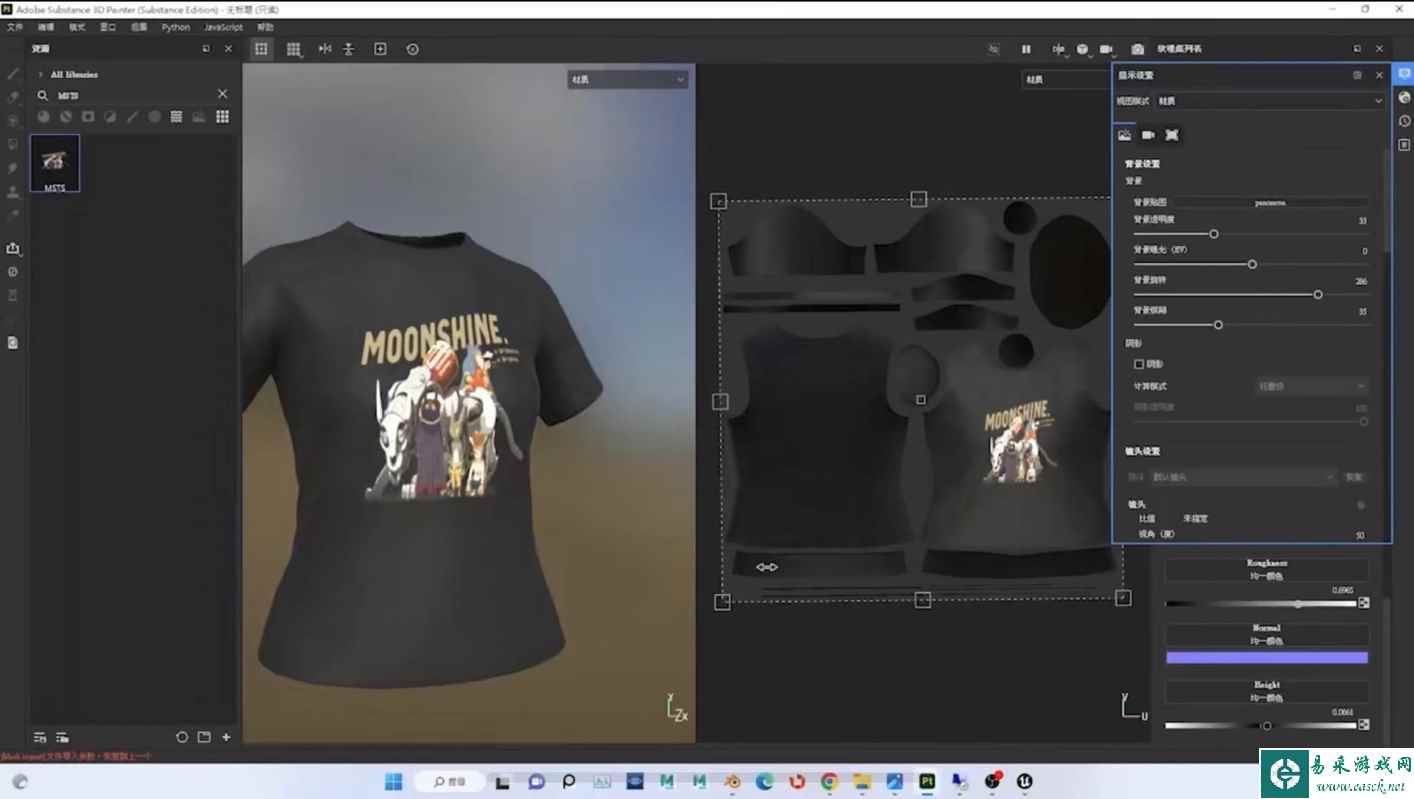1414x799 pixels.
Task: Open the Log icon on right dock
Action: tap(1404, 144)
